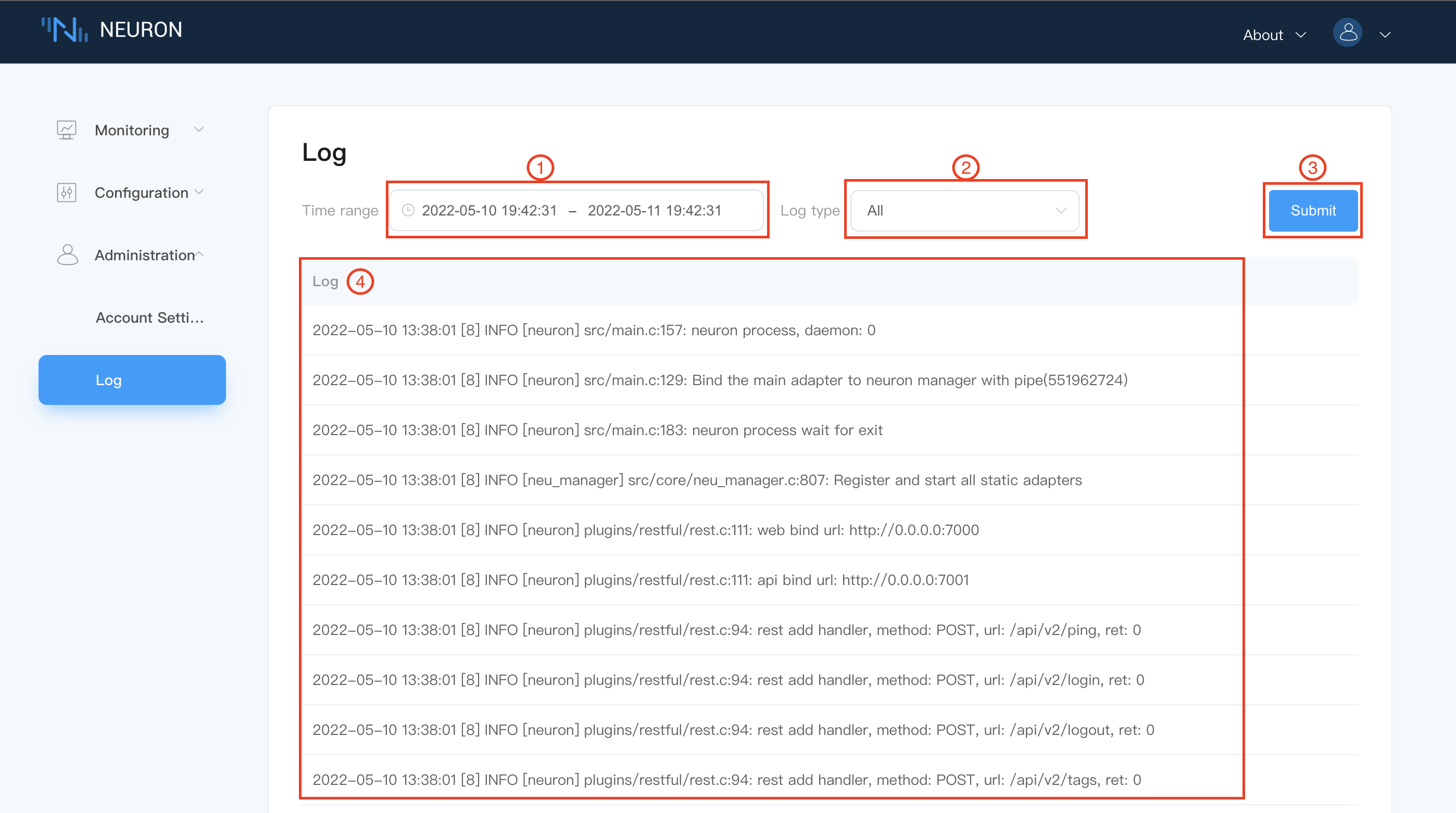
Task: Select log row 'Bind the main adapter' entry
Action: click(829, 380)
